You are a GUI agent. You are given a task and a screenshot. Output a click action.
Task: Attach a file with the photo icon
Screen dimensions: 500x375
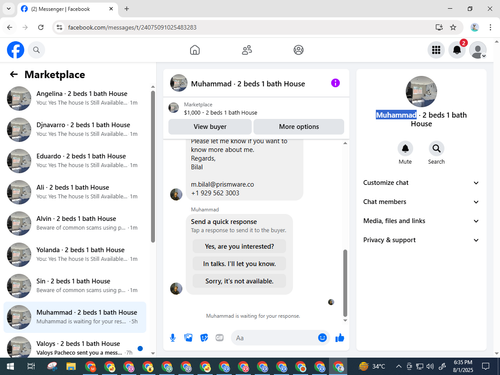(188, 338)
